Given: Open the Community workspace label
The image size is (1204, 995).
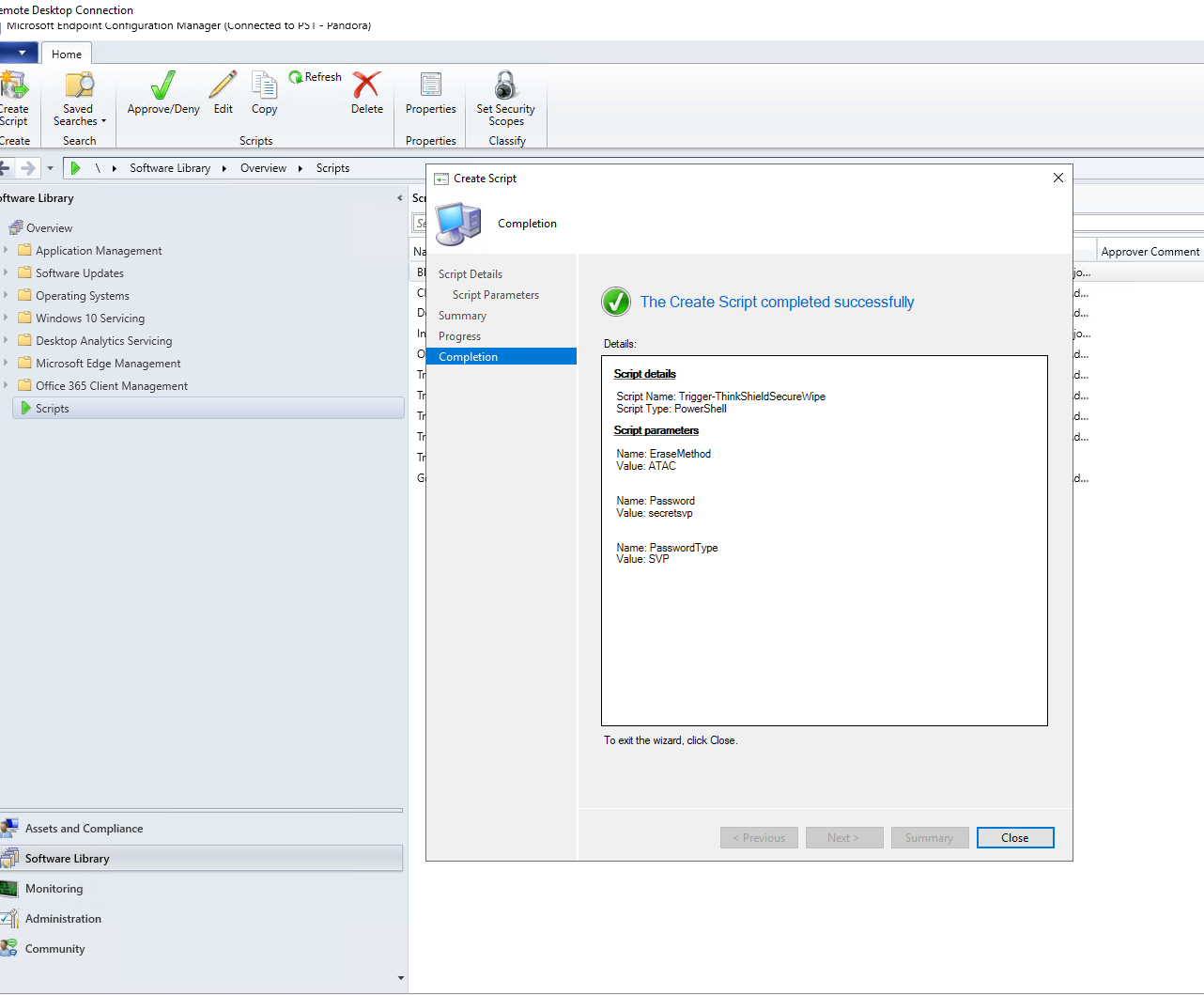Looking at the screenshot, I should click(55, 949).
